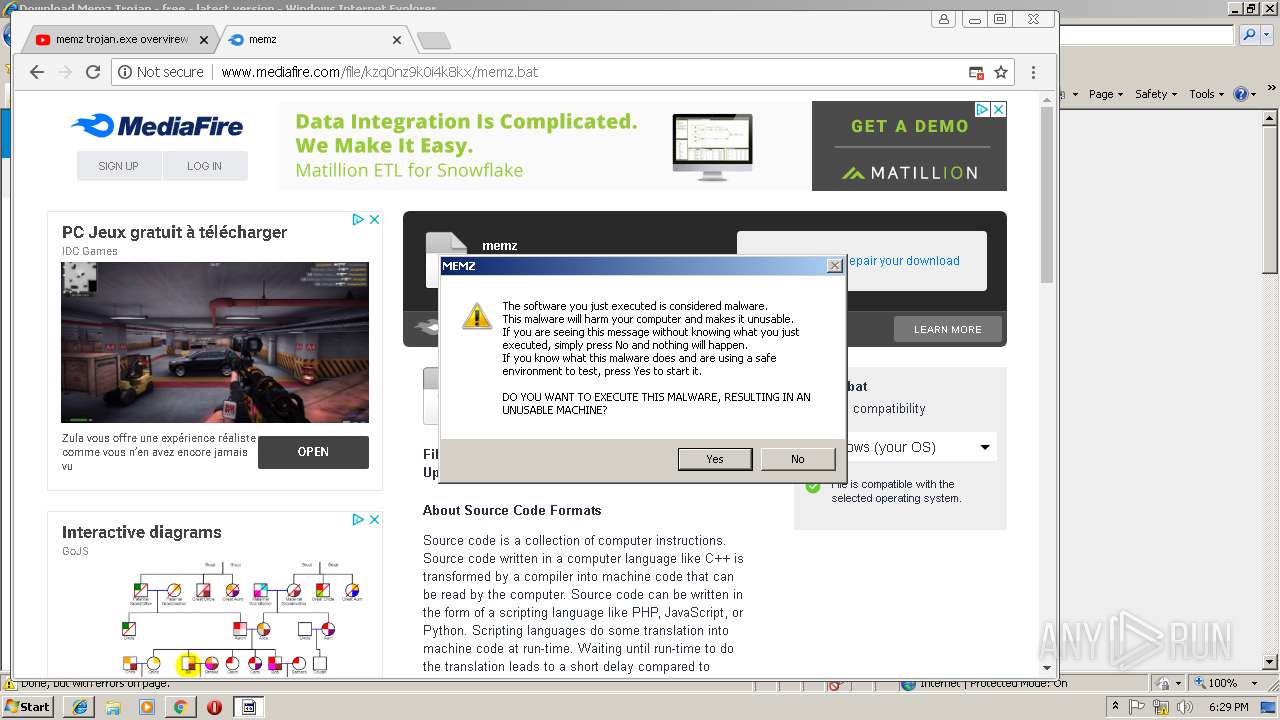The image size is (1280, 720).
Task: Click the Internet Explorer search magnifier button
Action: [1249, 35]
